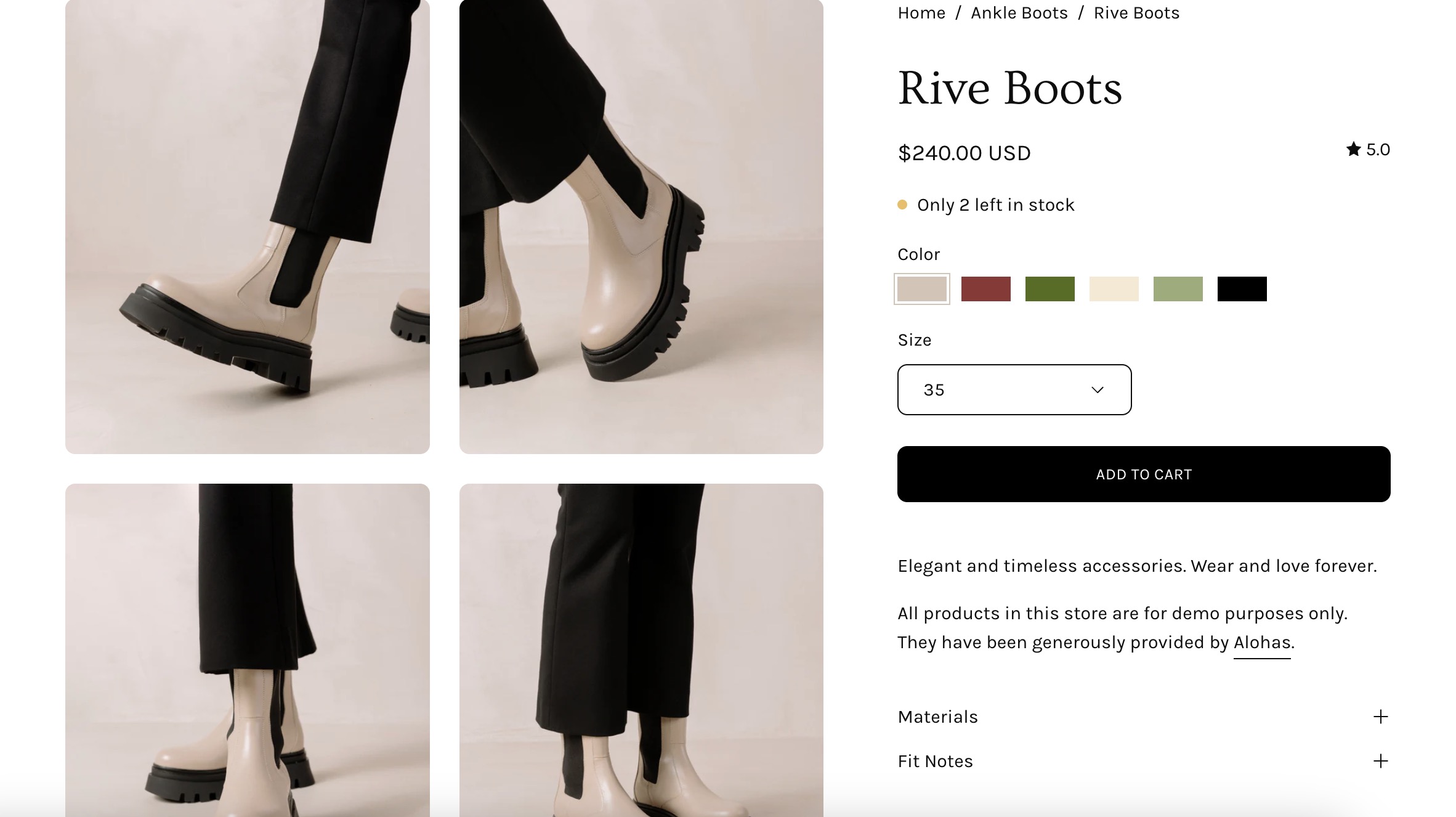The width and height of the screenshot is (1456, 817).
Task: Open bottom-right rear-view boot photo
Action: click(641, 650)
